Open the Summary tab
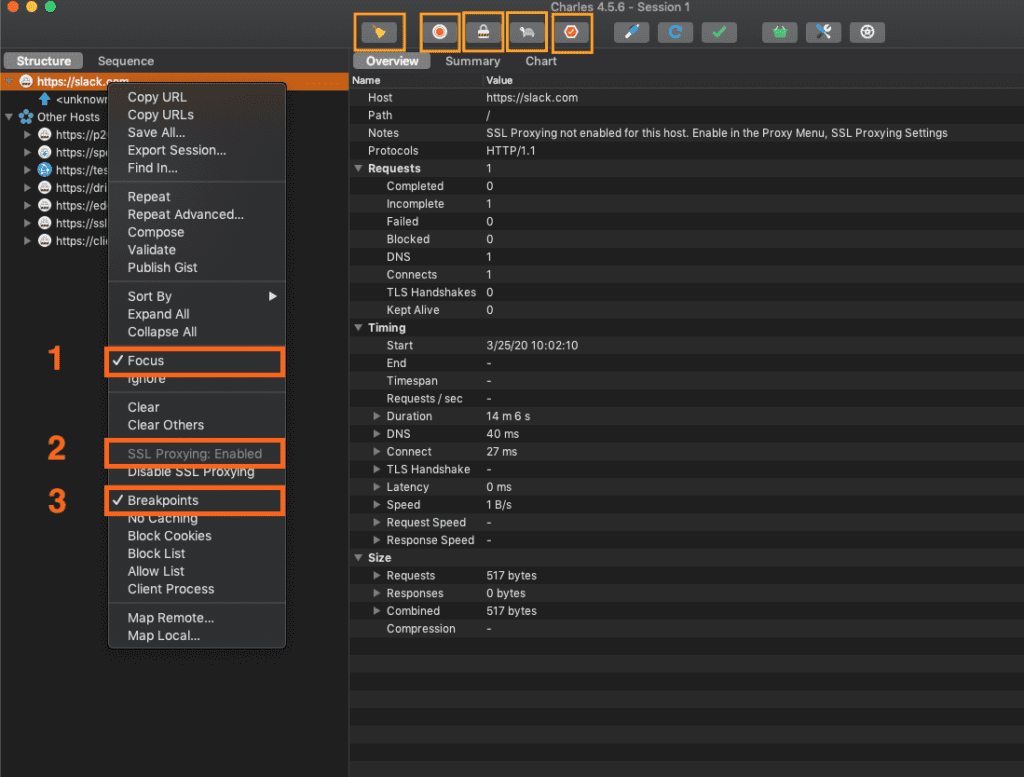The image size is (1024, 777). (x=472, y=61)
